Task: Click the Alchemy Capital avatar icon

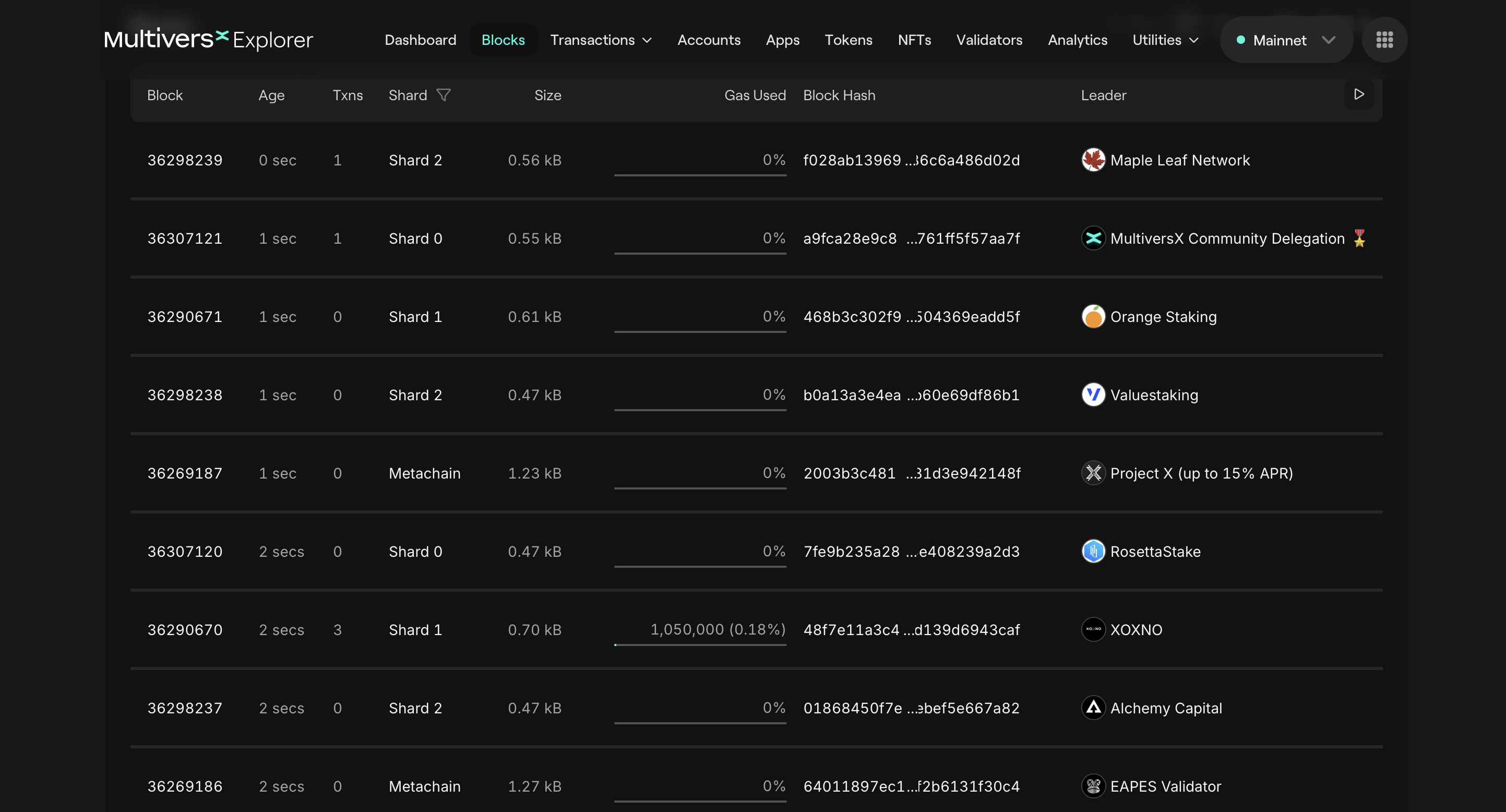Action: click(x=1093, y=708)
